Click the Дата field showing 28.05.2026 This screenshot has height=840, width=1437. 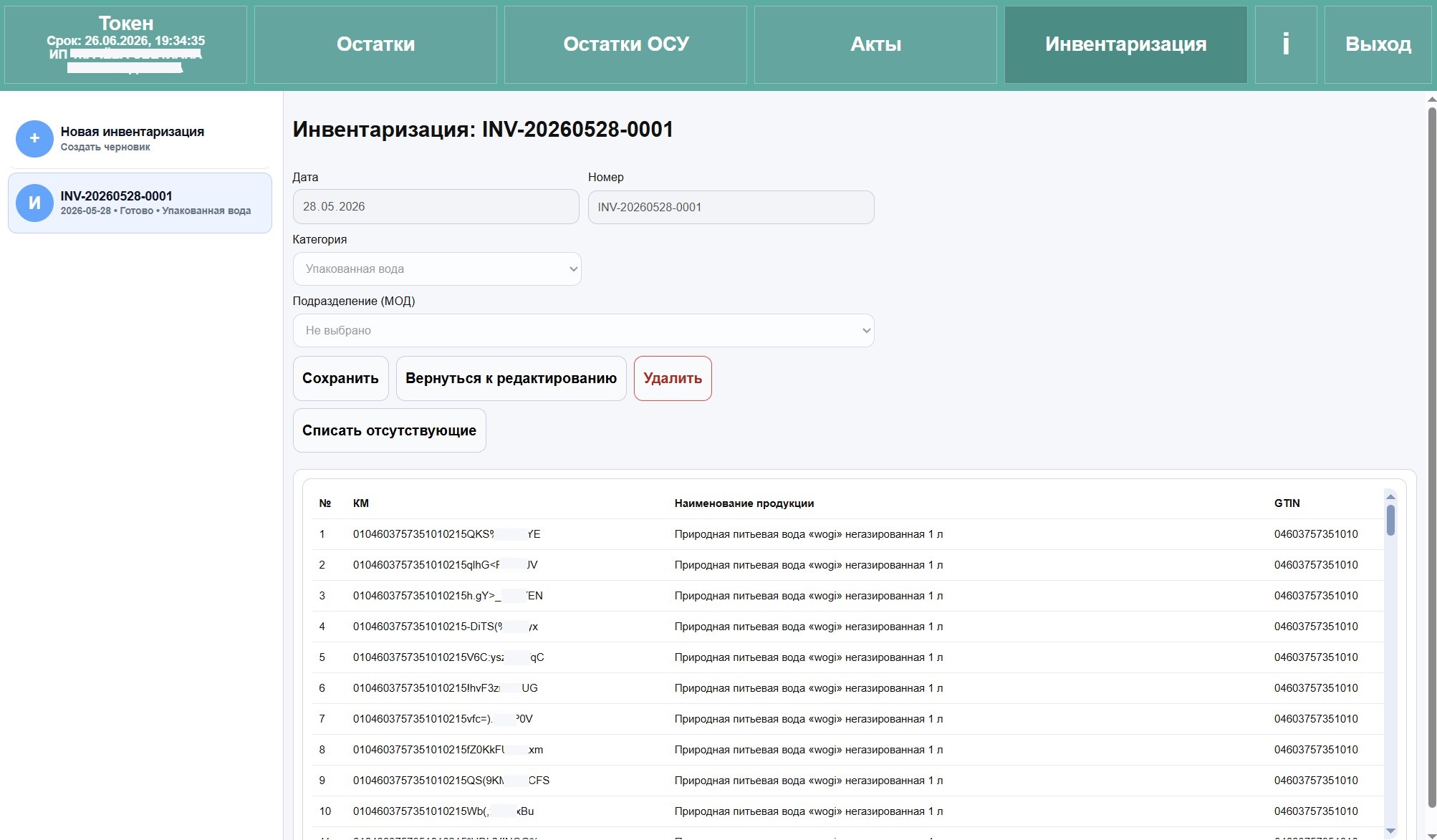(x=436, y=206)
